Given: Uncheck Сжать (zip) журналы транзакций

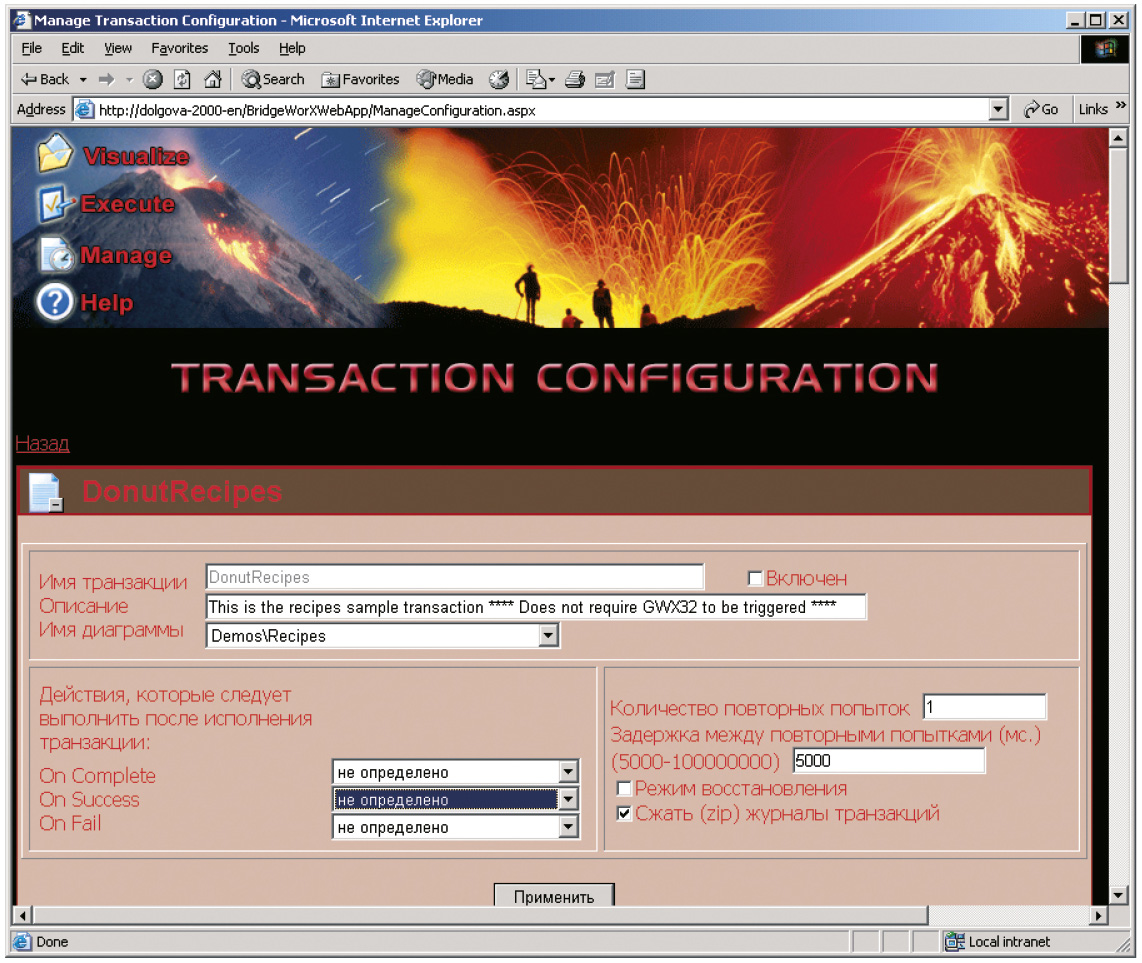Looking at the screenshot, I should pos(623,813).
